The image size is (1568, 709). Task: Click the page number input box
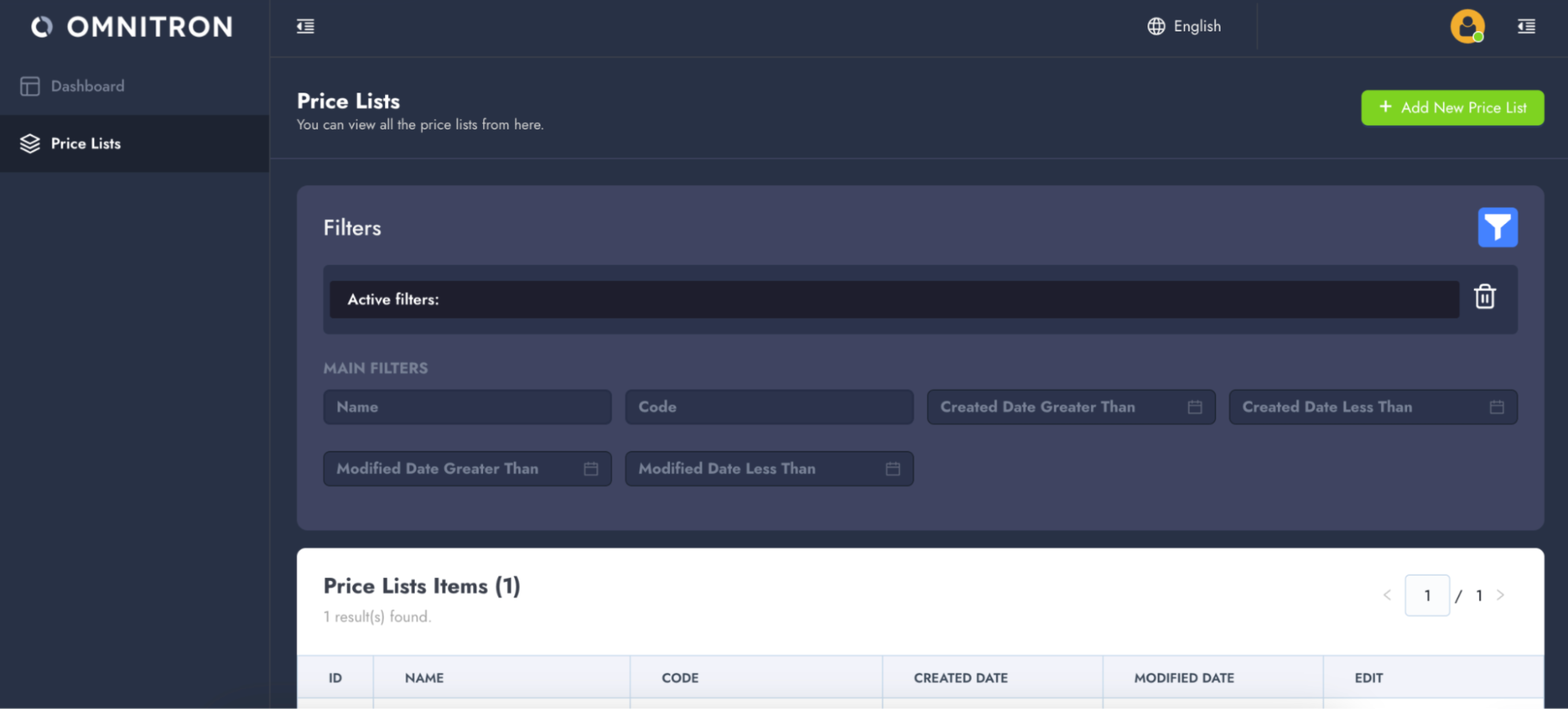tap(1427, 595)
